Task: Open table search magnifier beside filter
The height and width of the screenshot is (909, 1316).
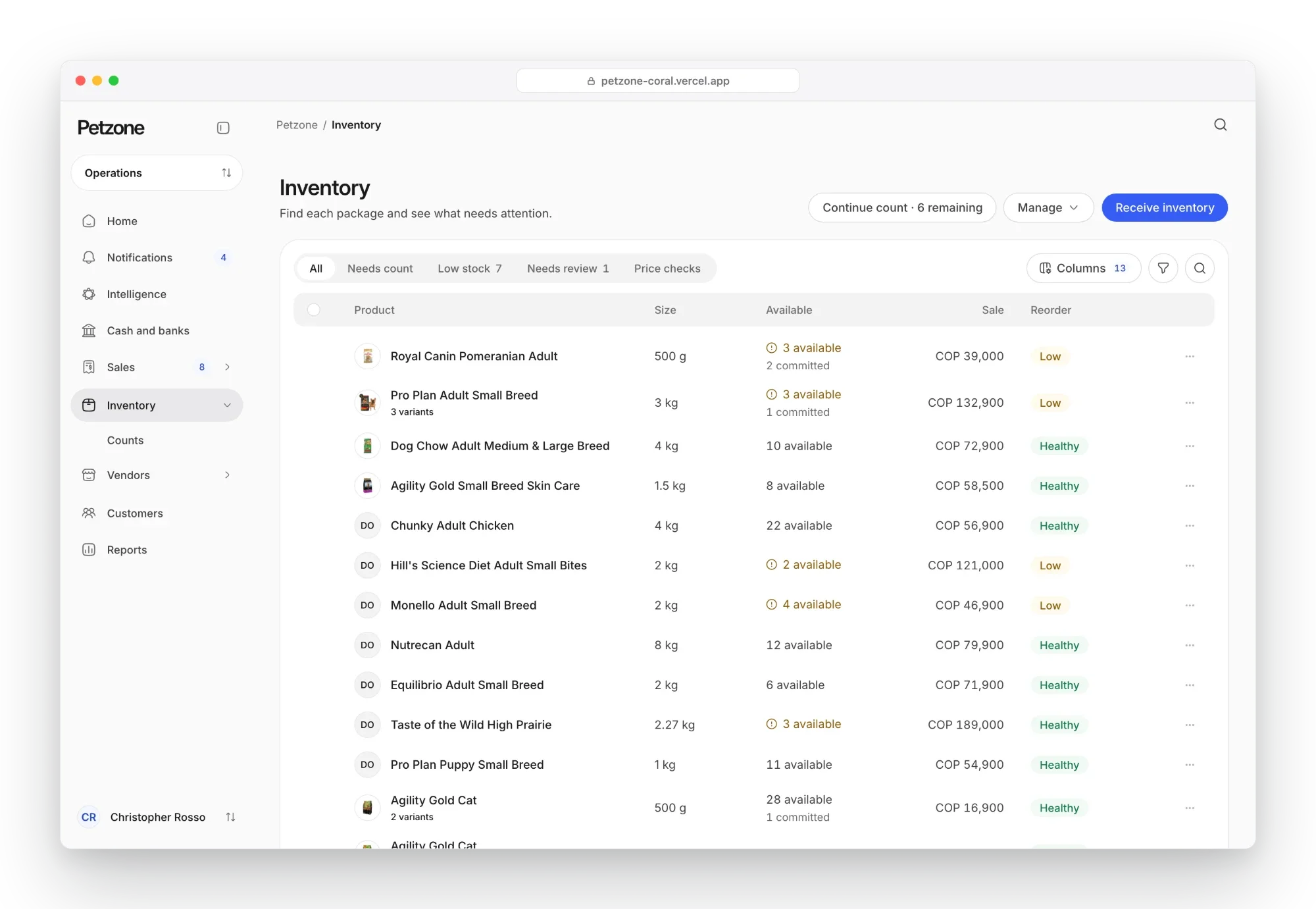Action: pyautogui.click(x=1200, y=269)
